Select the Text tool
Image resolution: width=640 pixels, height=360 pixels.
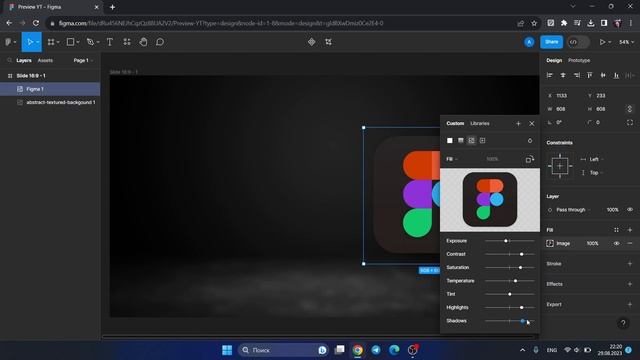110,42
